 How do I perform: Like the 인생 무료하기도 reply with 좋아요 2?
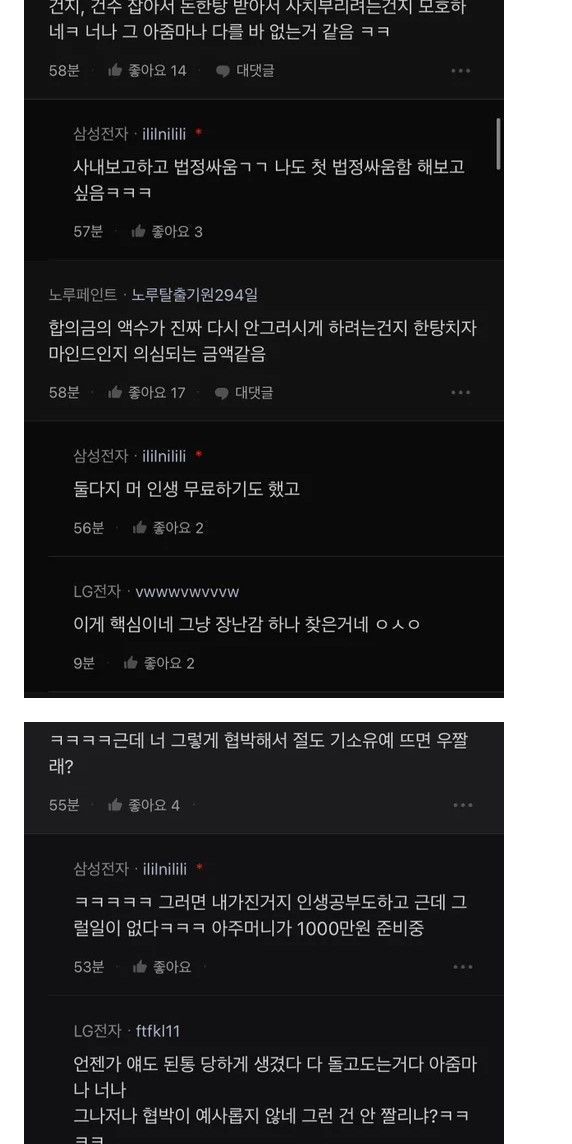(168, 527)
